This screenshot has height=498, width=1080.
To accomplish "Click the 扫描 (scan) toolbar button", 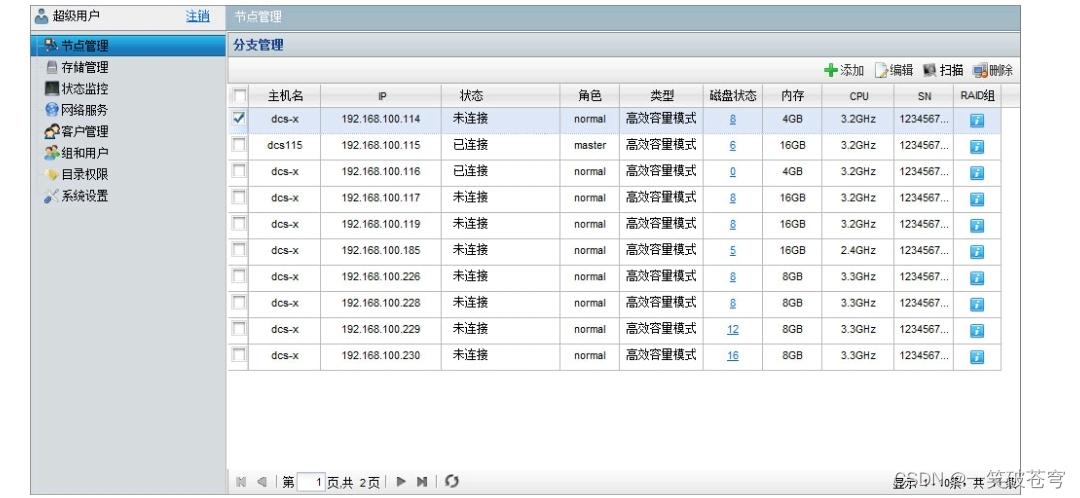I will [943, 70].
